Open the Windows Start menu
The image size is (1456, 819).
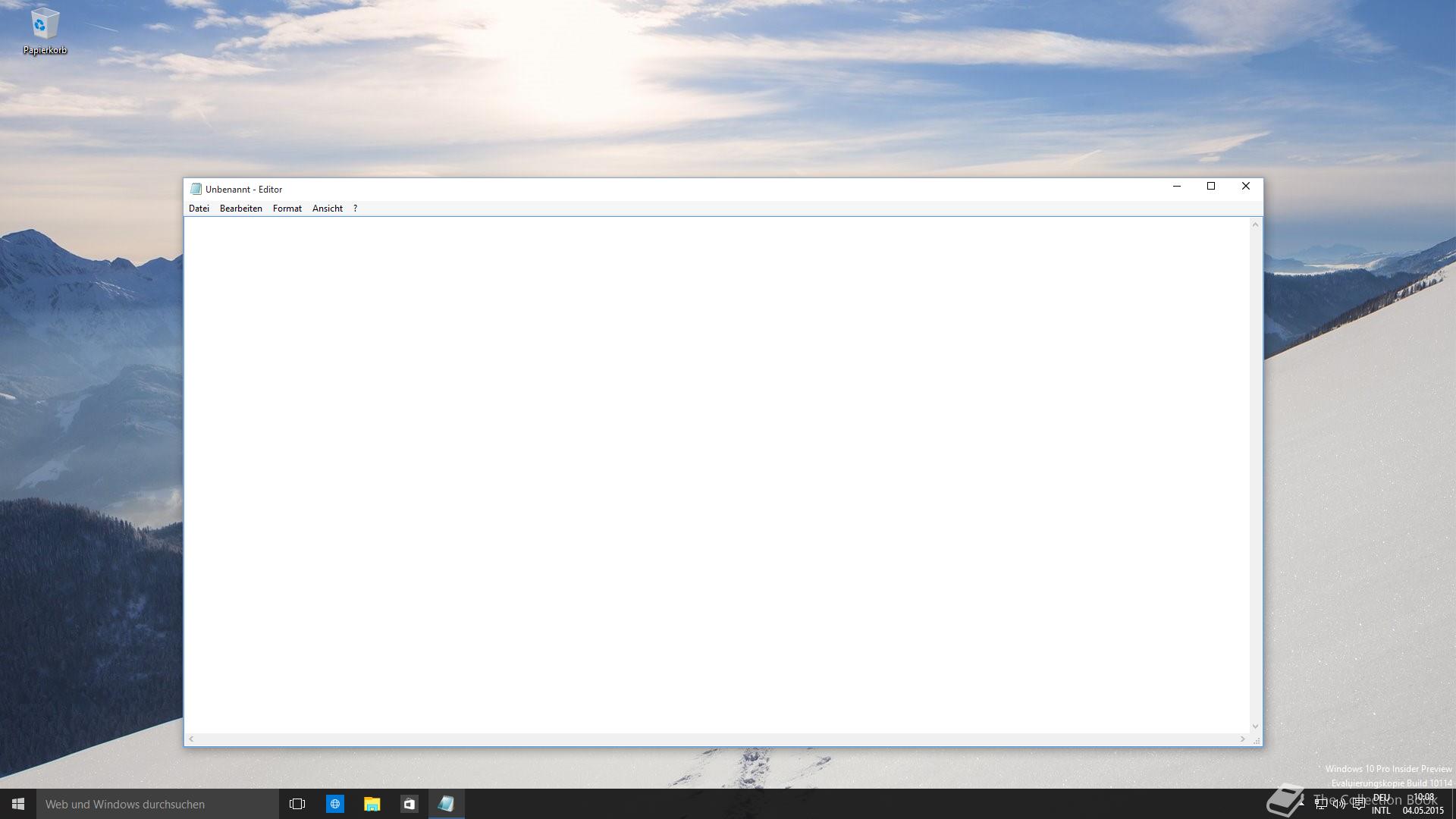pos(18,804)
